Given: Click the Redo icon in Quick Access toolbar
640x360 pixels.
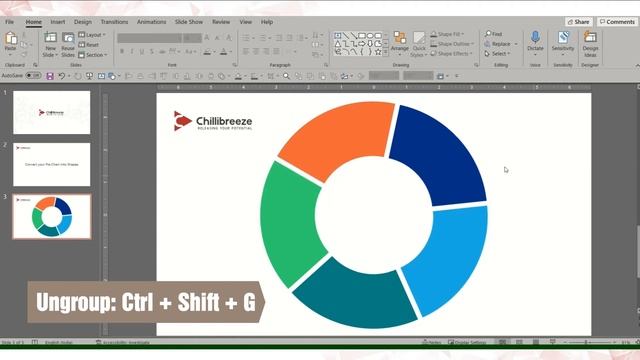Looking at the screenshot, I should pos(78,76).
